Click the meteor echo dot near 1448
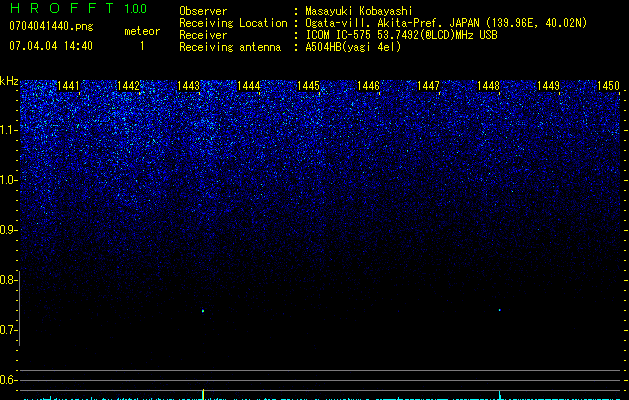This screenshot has width=629, height=400. 499,310
